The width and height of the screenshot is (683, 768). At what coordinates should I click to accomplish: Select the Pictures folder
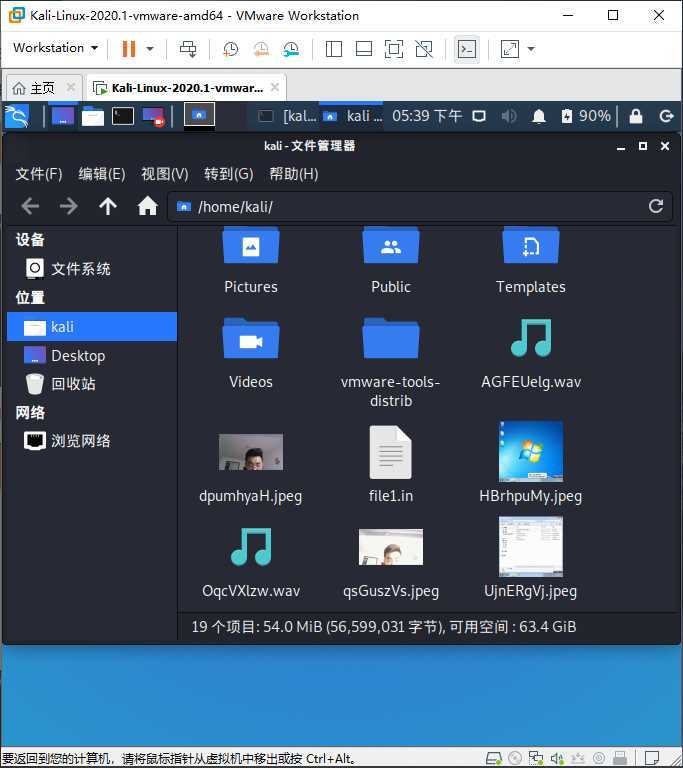coord(251,260)
